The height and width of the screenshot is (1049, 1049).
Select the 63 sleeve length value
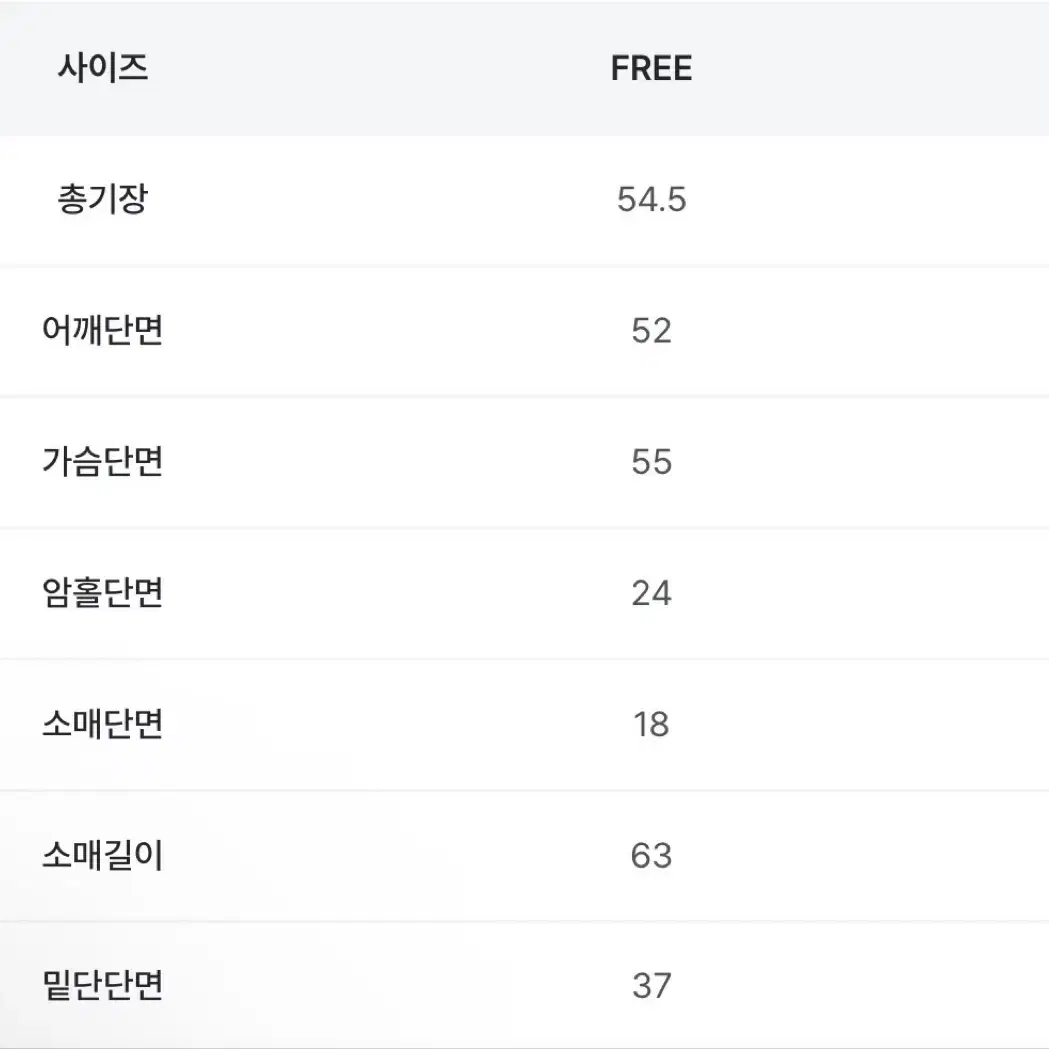(x=651, y=855)
